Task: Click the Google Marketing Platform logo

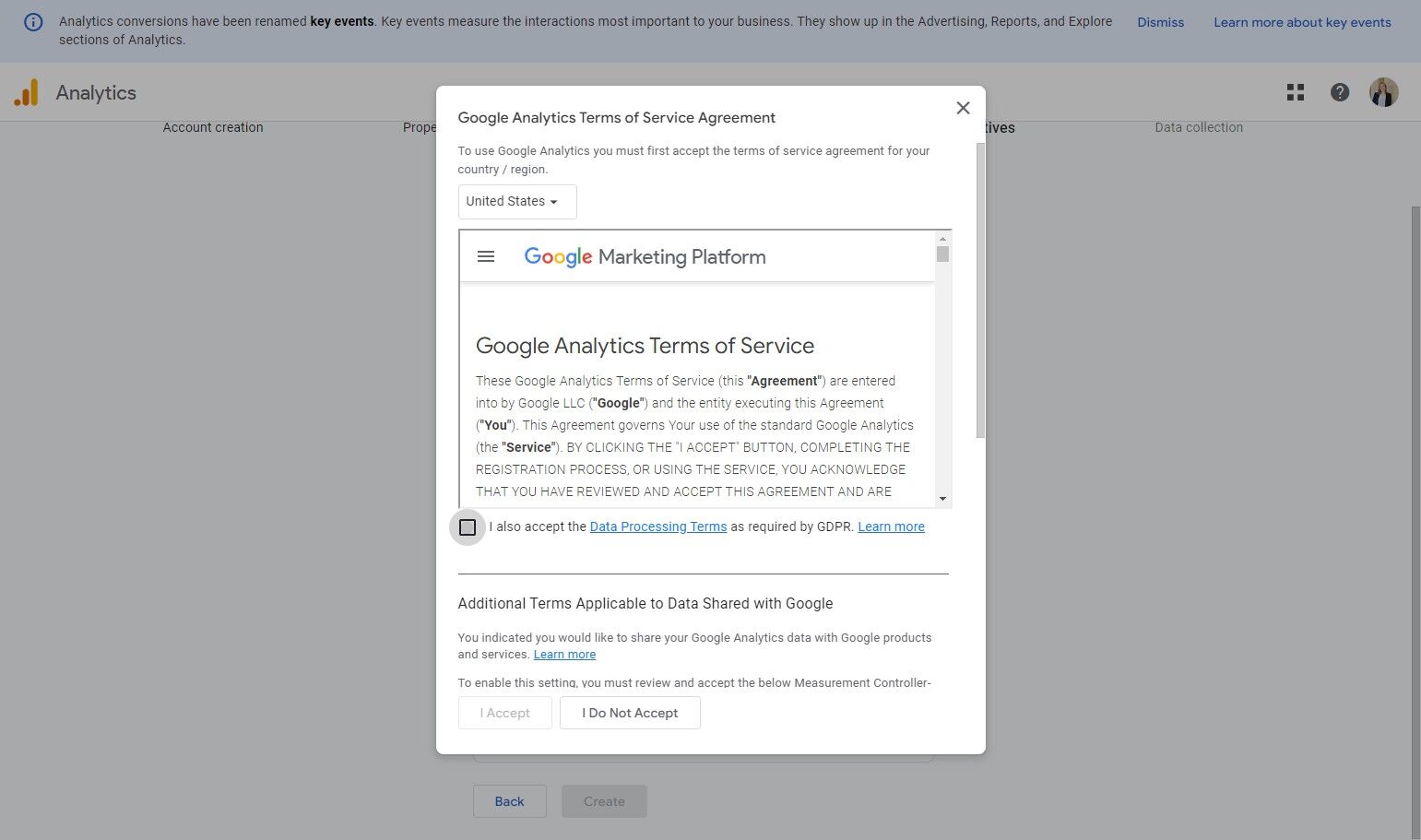Action: coord(645,256)
